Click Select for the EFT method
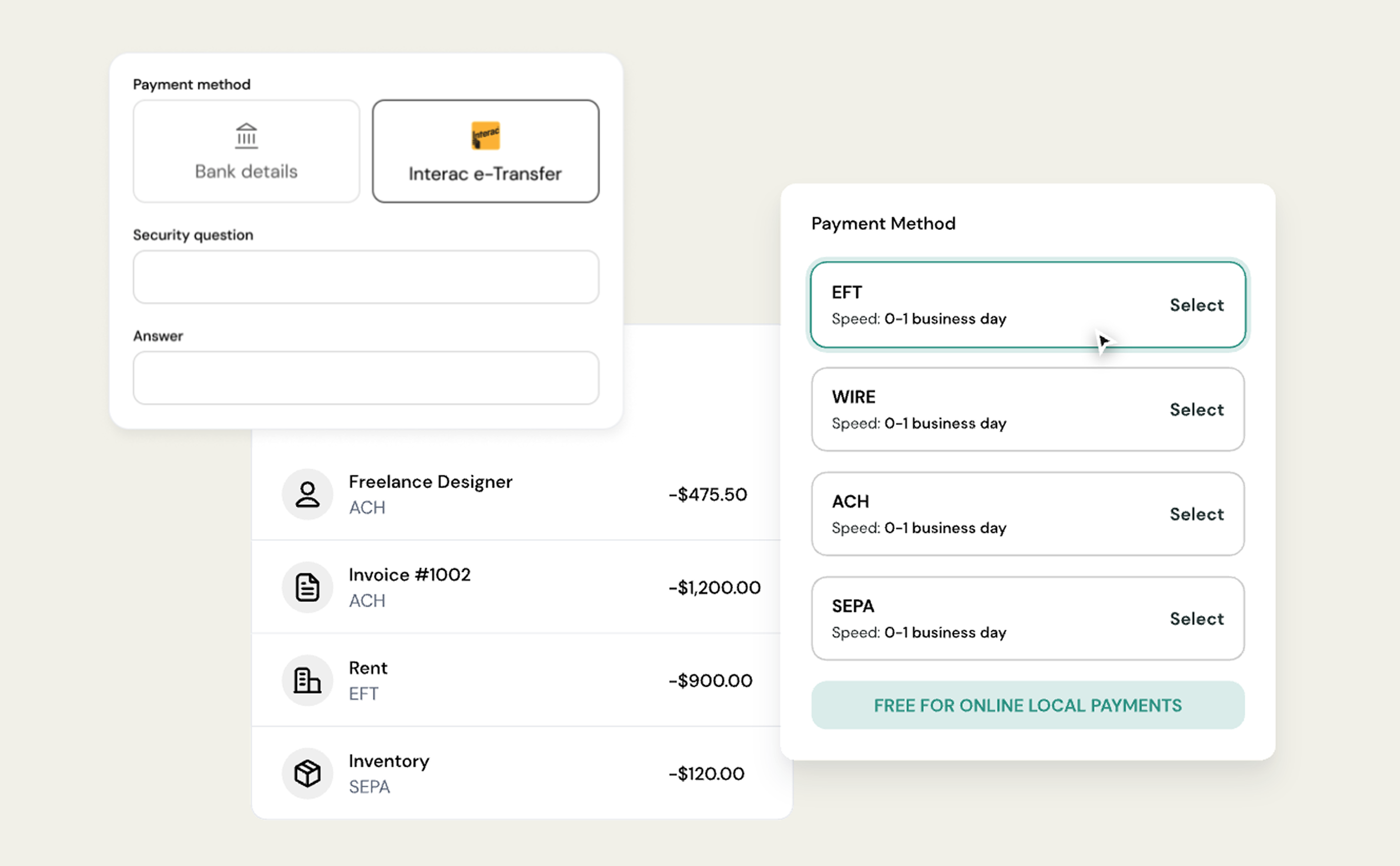Viewport: 1400px width, 866px height. 1196,305
